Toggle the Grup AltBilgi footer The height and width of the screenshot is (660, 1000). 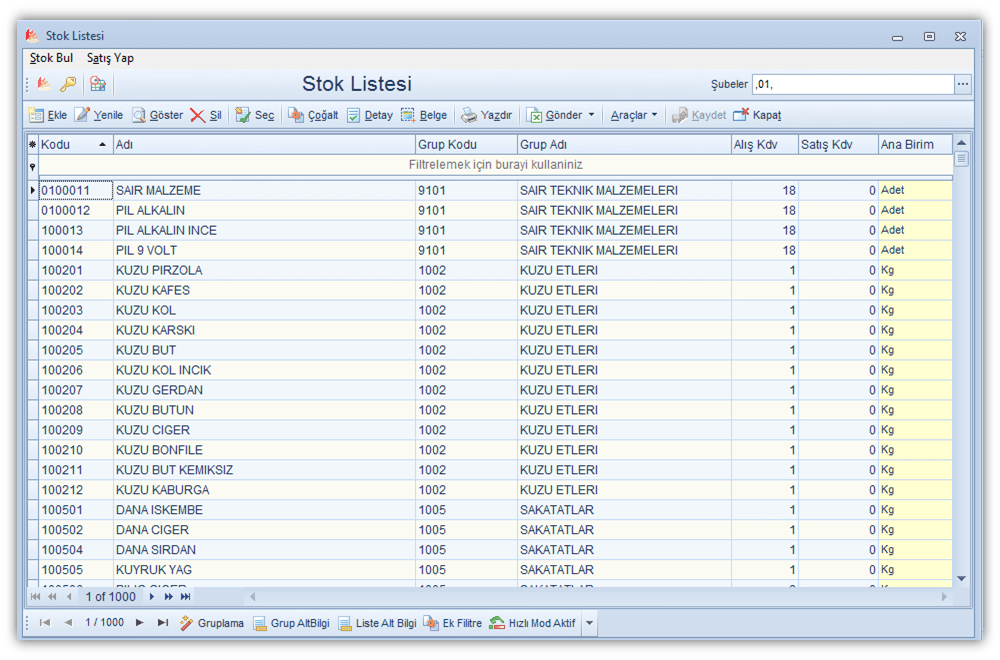click(x=259, y=623)
